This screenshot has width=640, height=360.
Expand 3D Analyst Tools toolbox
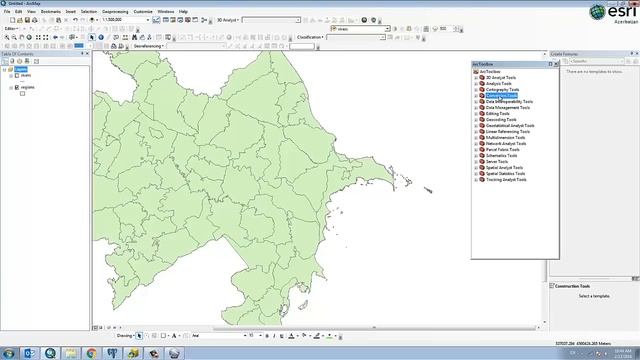[x=476, y=78]
